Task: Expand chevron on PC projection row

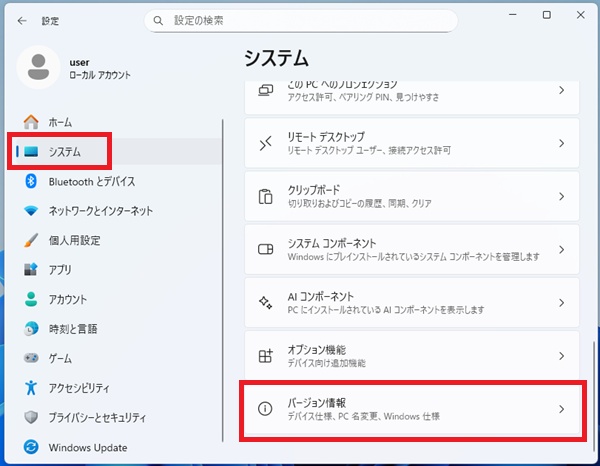Action: (x=561, y=90)
